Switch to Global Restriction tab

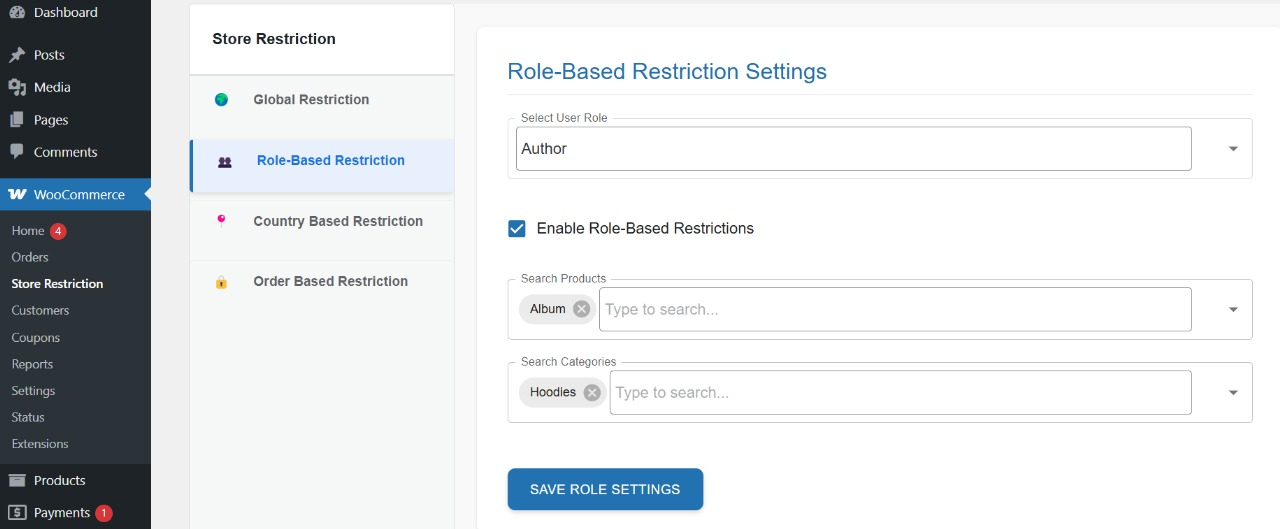click(311, 100)
